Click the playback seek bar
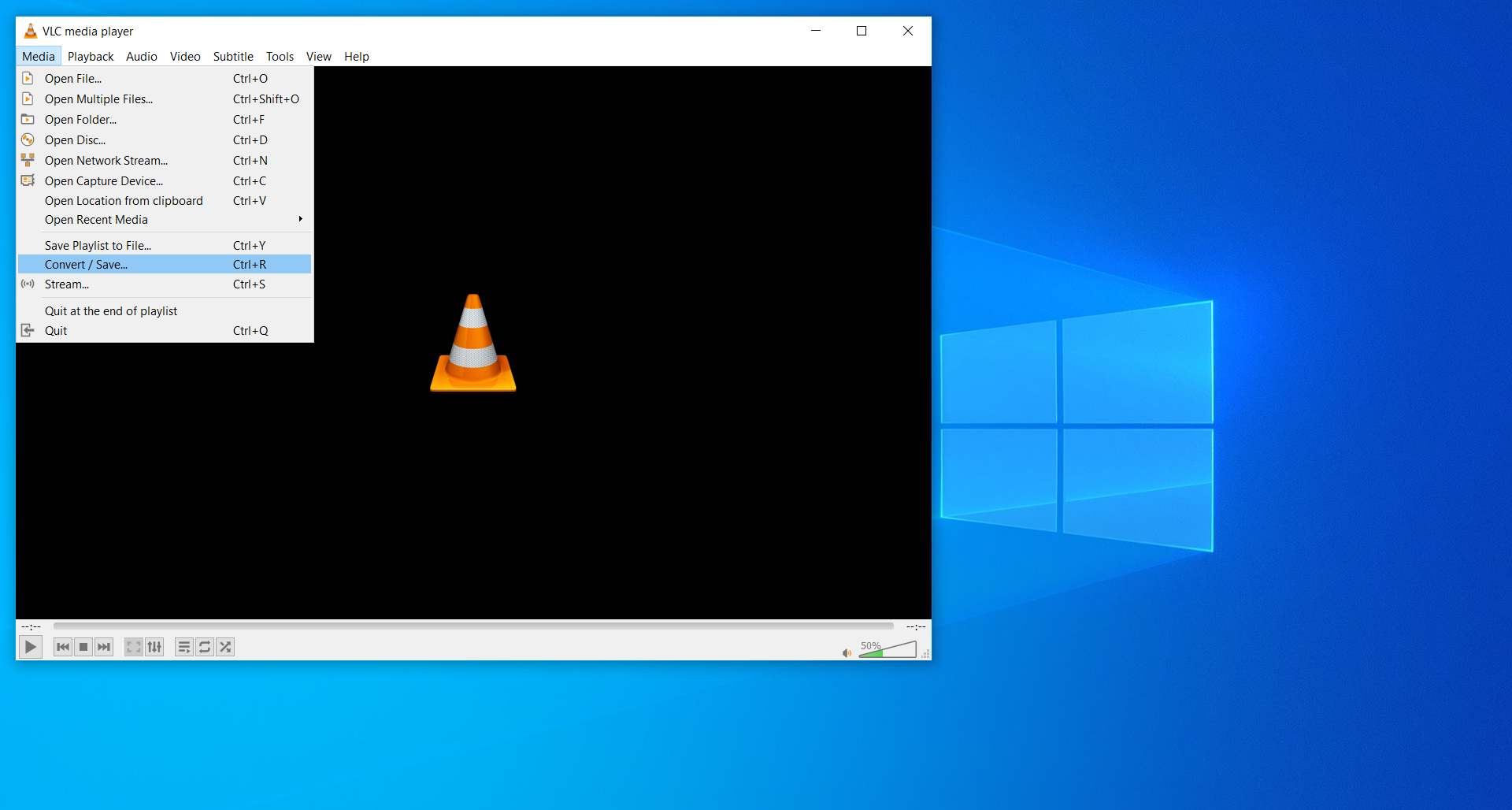This screenshot has height=810, width=1512. tap(472, 626)
